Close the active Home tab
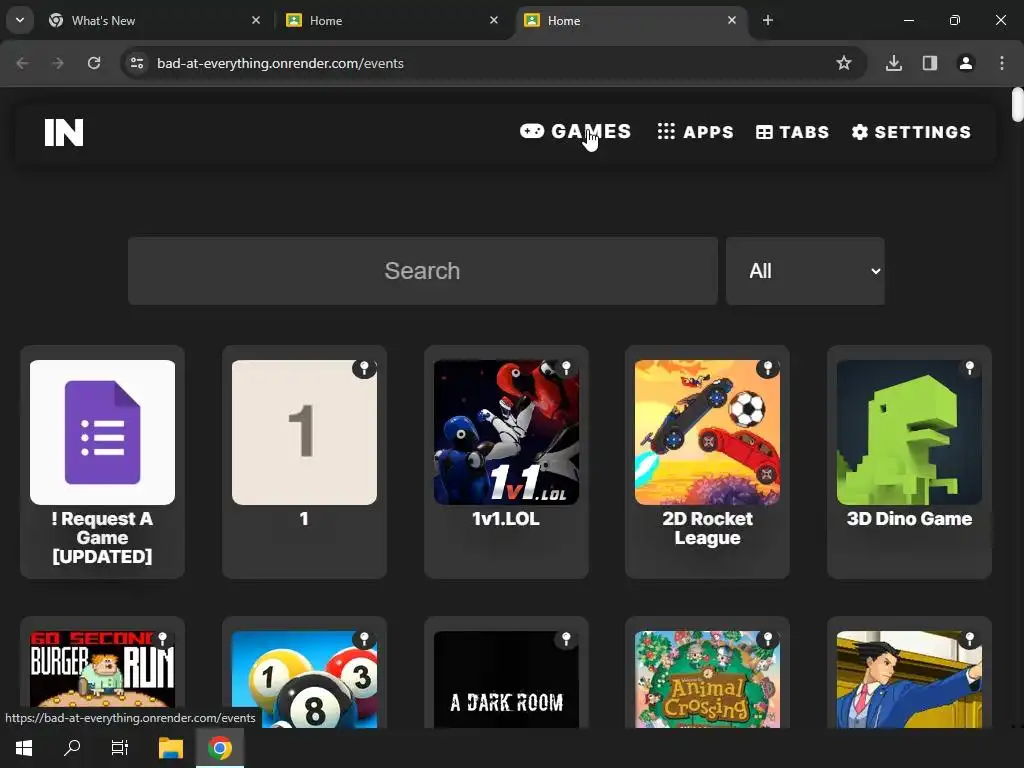 click(732, 20)
